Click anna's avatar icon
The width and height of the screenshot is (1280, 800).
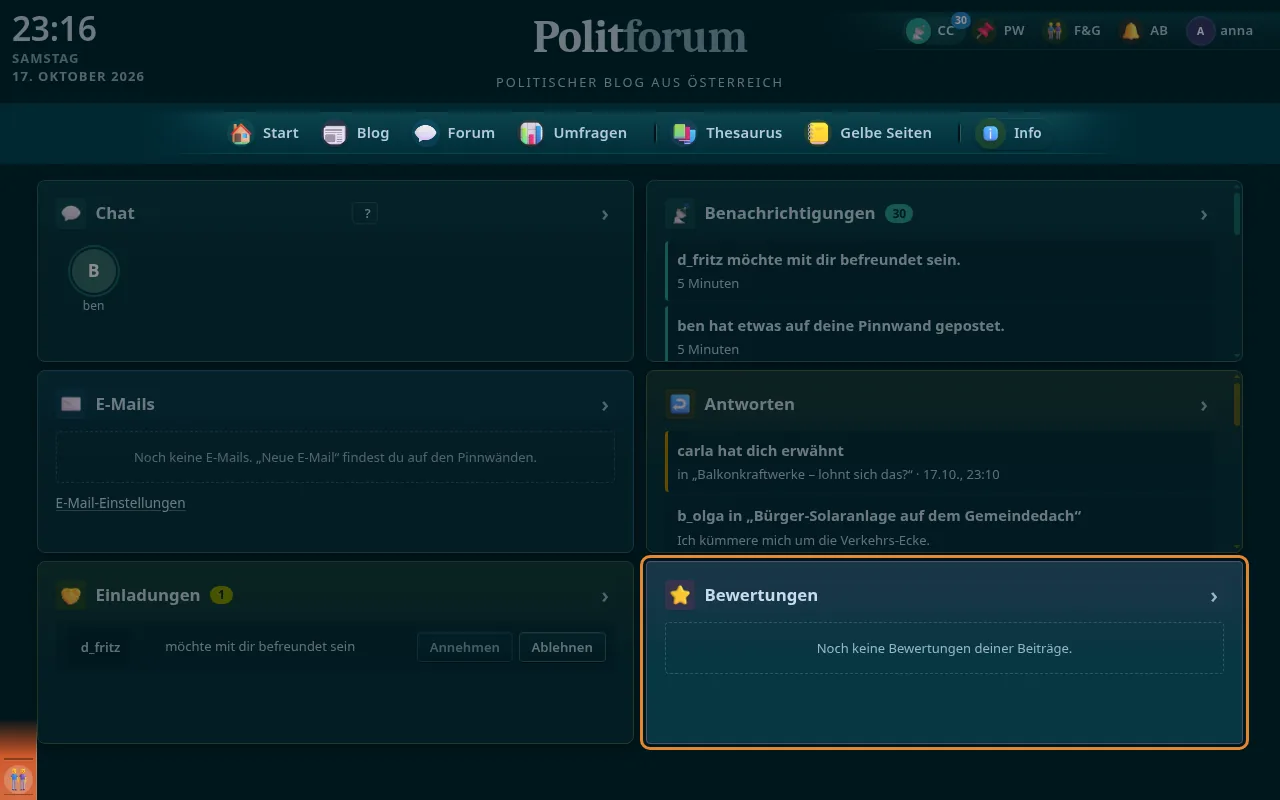[x=1200, y=31]
